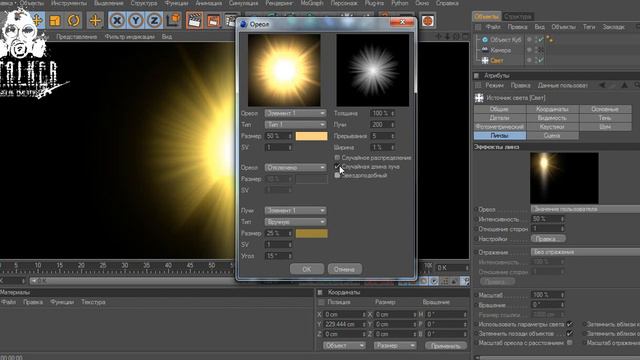
Task: Click Отмена in the Ореол dialog
Action: click(x=344, y=269)
